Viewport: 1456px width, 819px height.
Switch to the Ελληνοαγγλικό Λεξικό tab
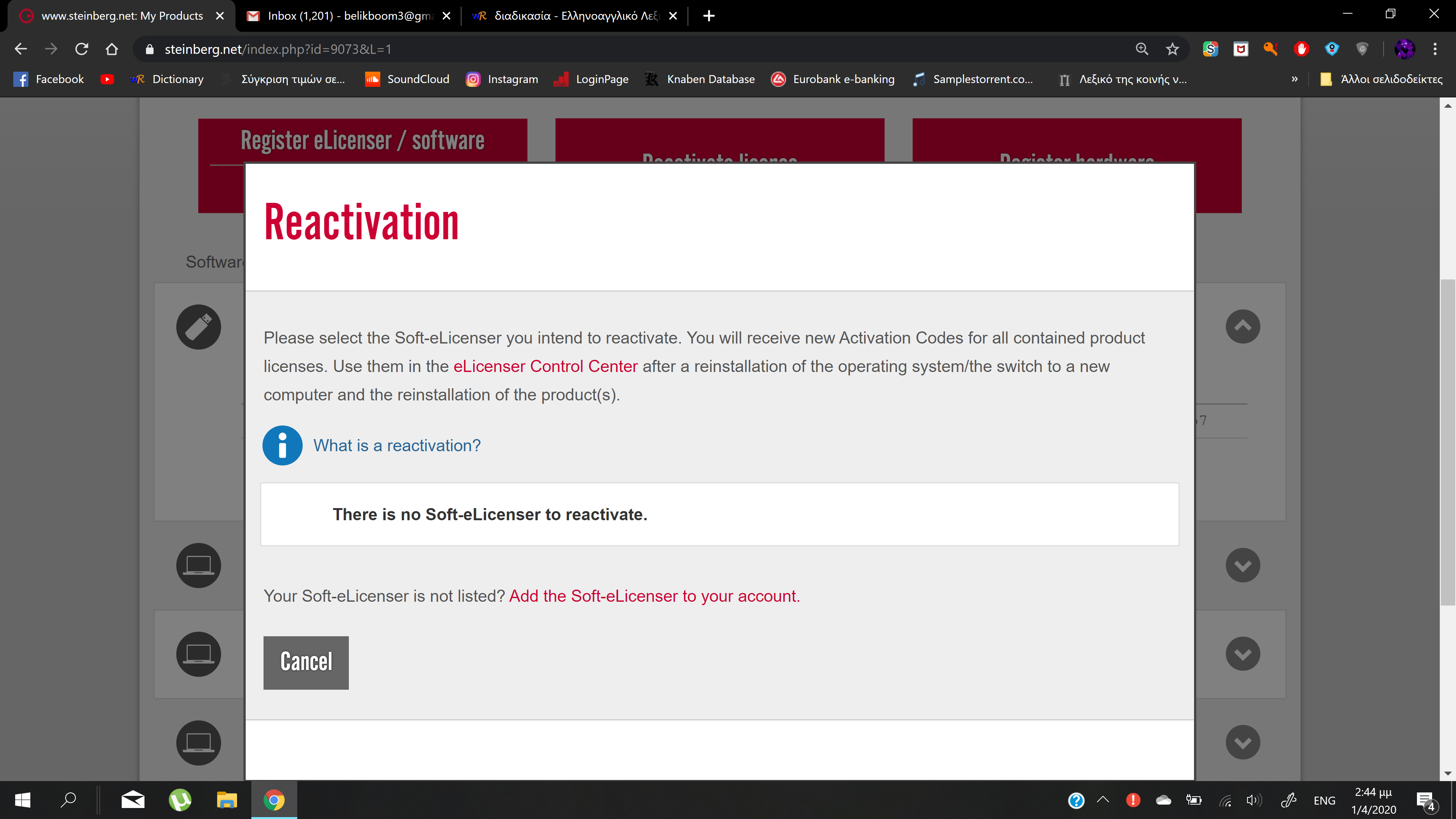[574, 16]
